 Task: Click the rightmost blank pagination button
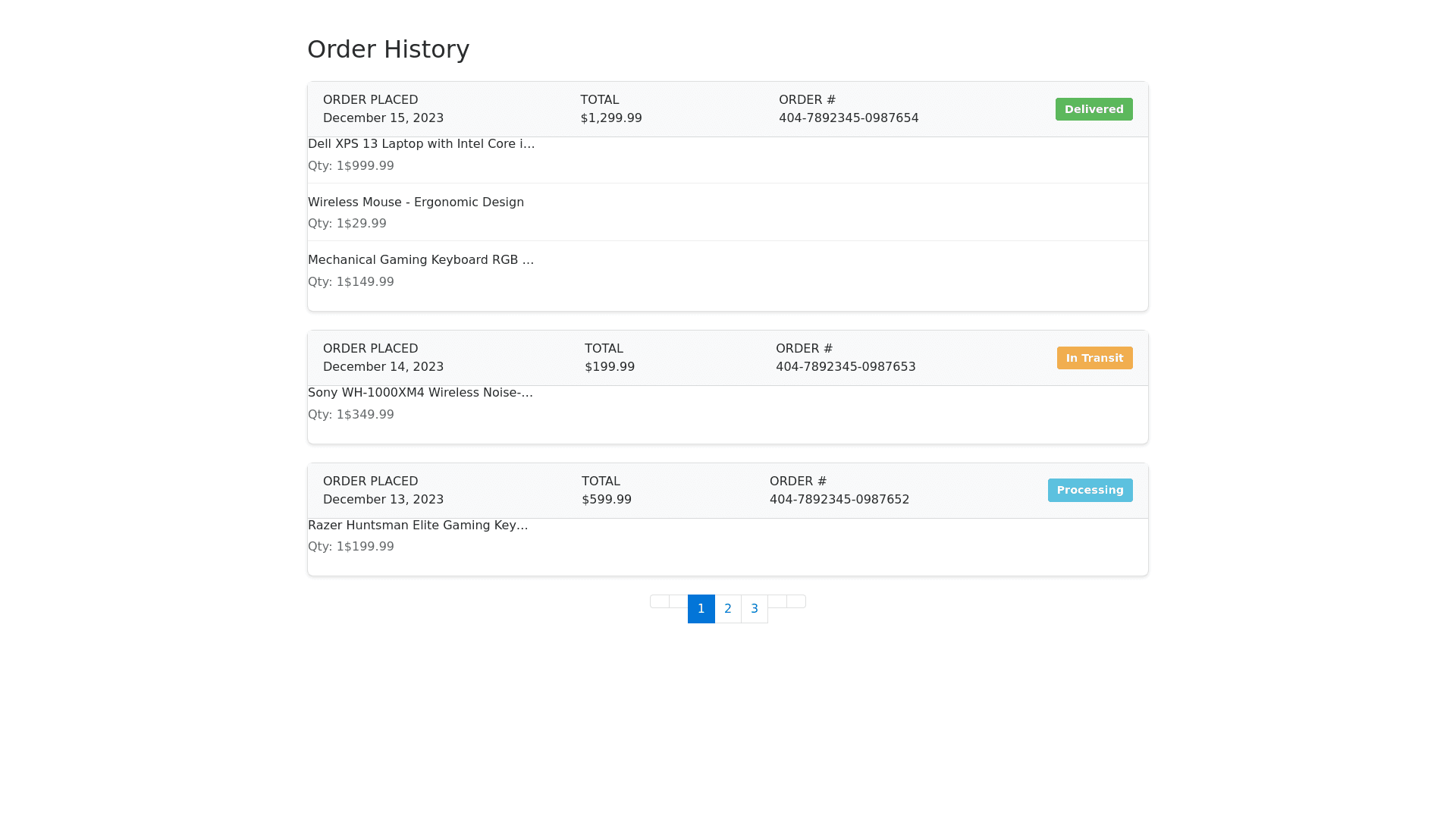(796, 601)
